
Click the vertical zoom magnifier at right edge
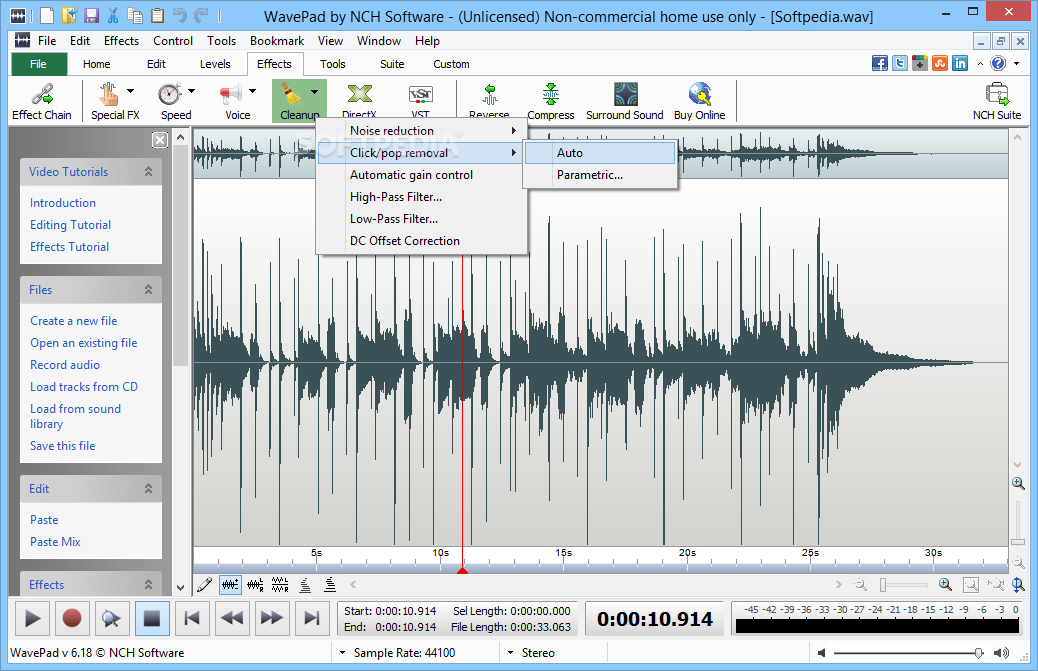[x=1018, y=484]
